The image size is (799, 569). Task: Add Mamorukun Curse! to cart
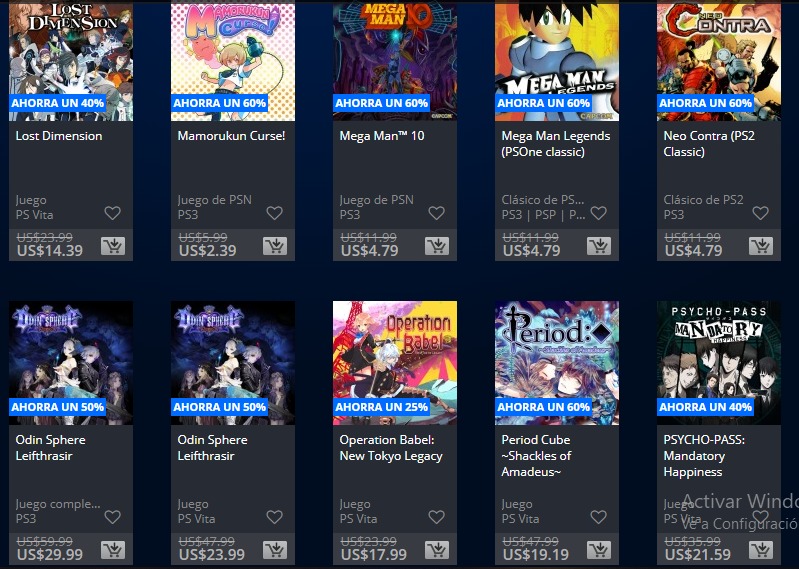coord(275,246)
